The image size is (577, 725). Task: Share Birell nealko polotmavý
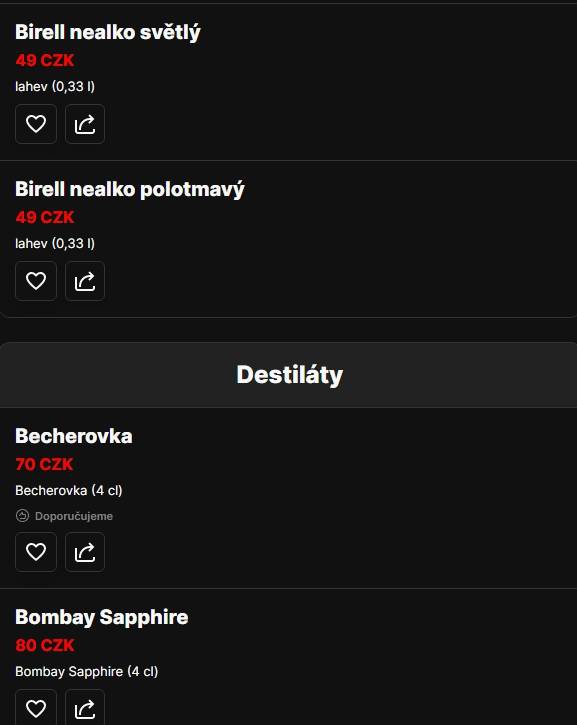click(85, 281)
